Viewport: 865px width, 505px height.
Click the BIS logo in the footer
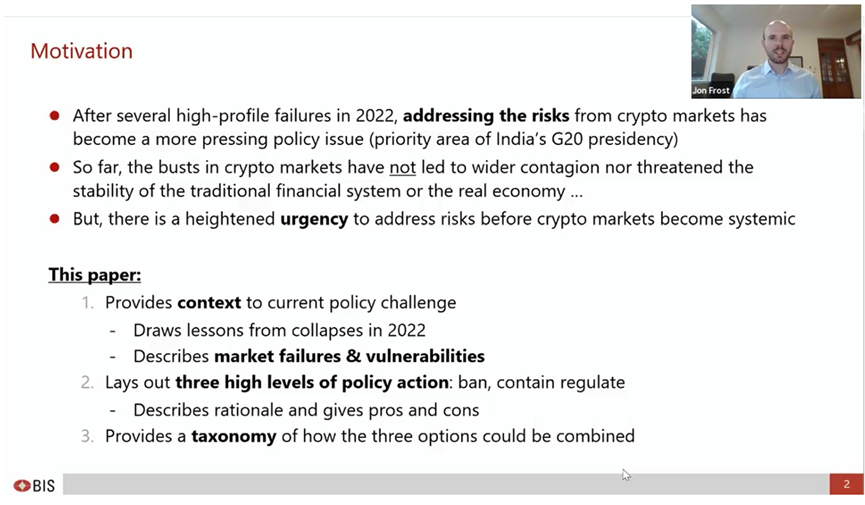(x=34, y=485)
